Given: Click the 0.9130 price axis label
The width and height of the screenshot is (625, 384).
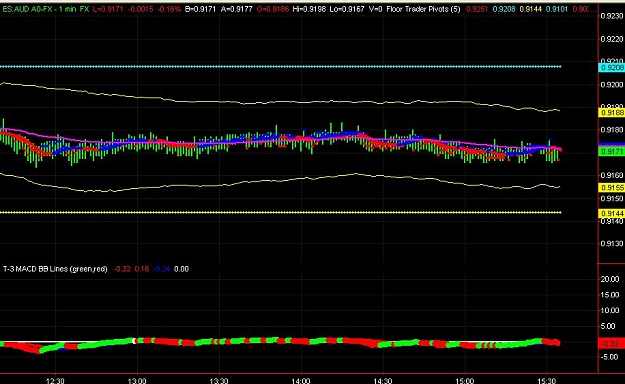Looking at the screenshot, I should pyautogui.click(x=612, y=244).
